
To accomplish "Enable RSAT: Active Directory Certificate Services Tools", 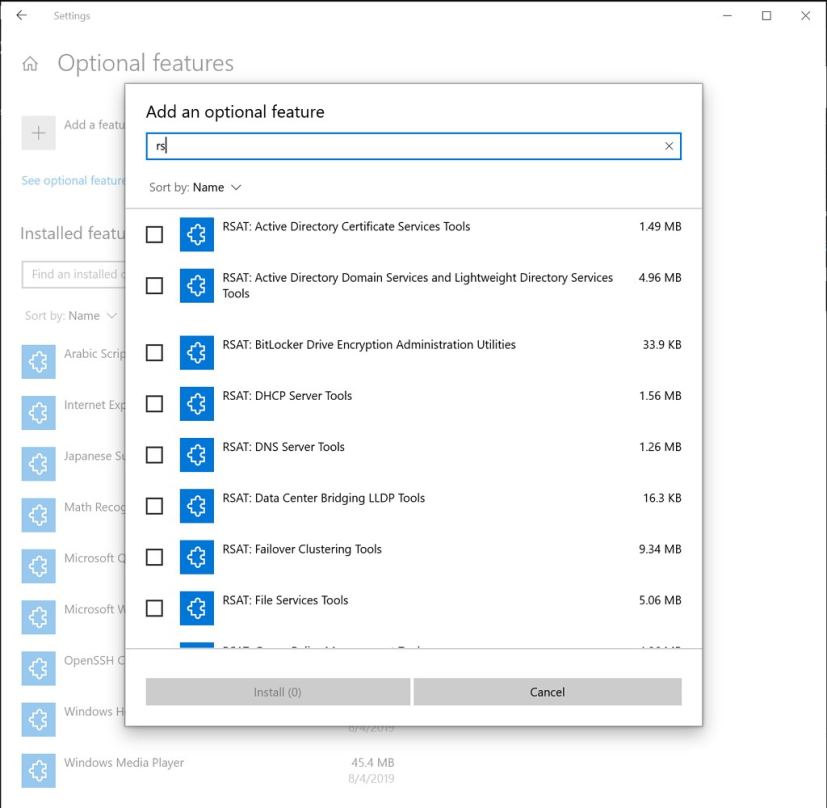I will click(x=154, y=234).
